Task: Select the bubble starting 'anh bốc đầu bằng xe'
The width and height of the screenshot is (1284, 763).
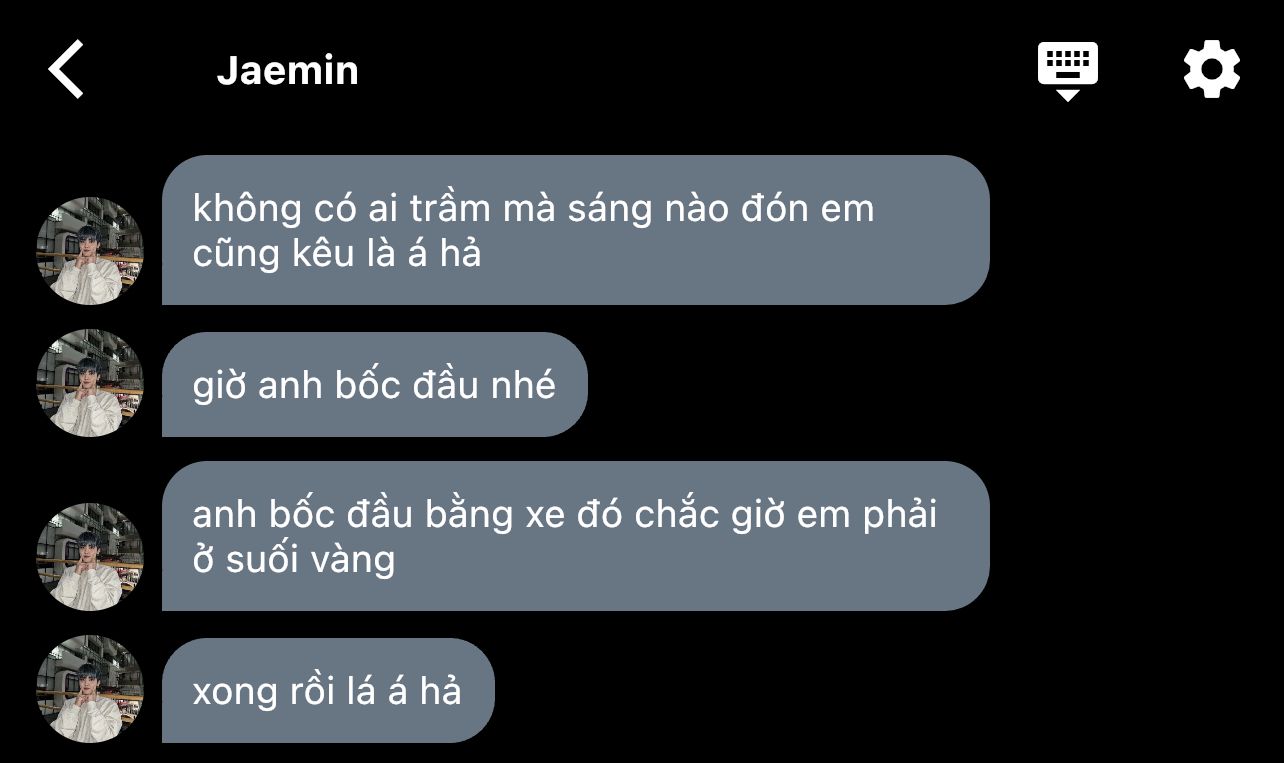Action: (x=576, y=536)
